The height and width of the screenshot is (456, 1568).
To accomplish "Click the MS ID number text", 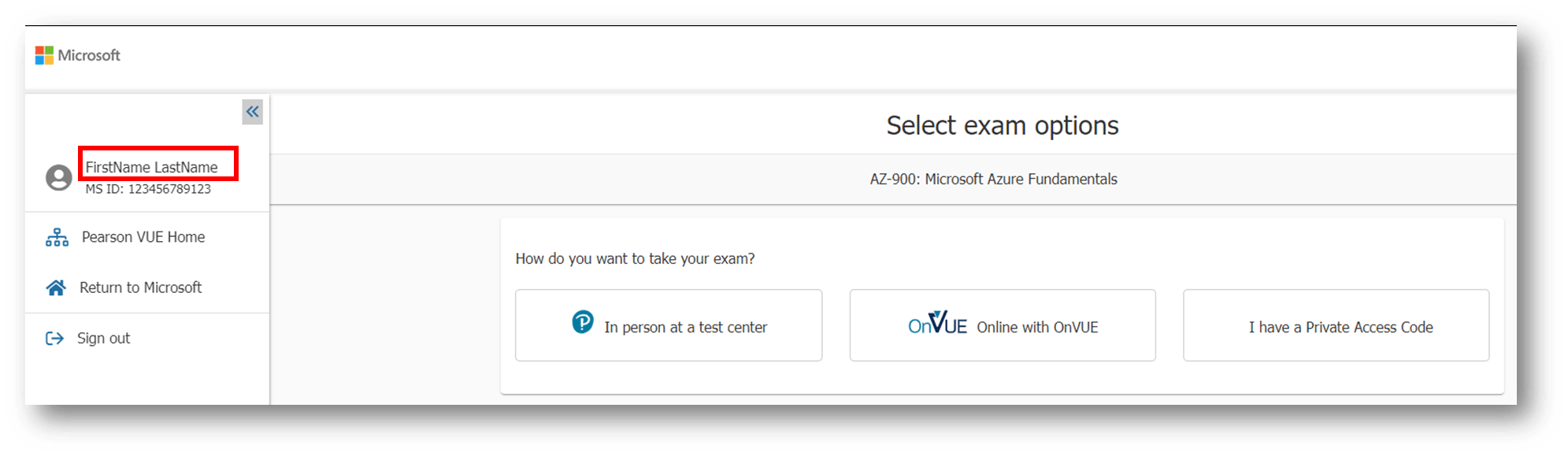I will click(x=148, y=189).
